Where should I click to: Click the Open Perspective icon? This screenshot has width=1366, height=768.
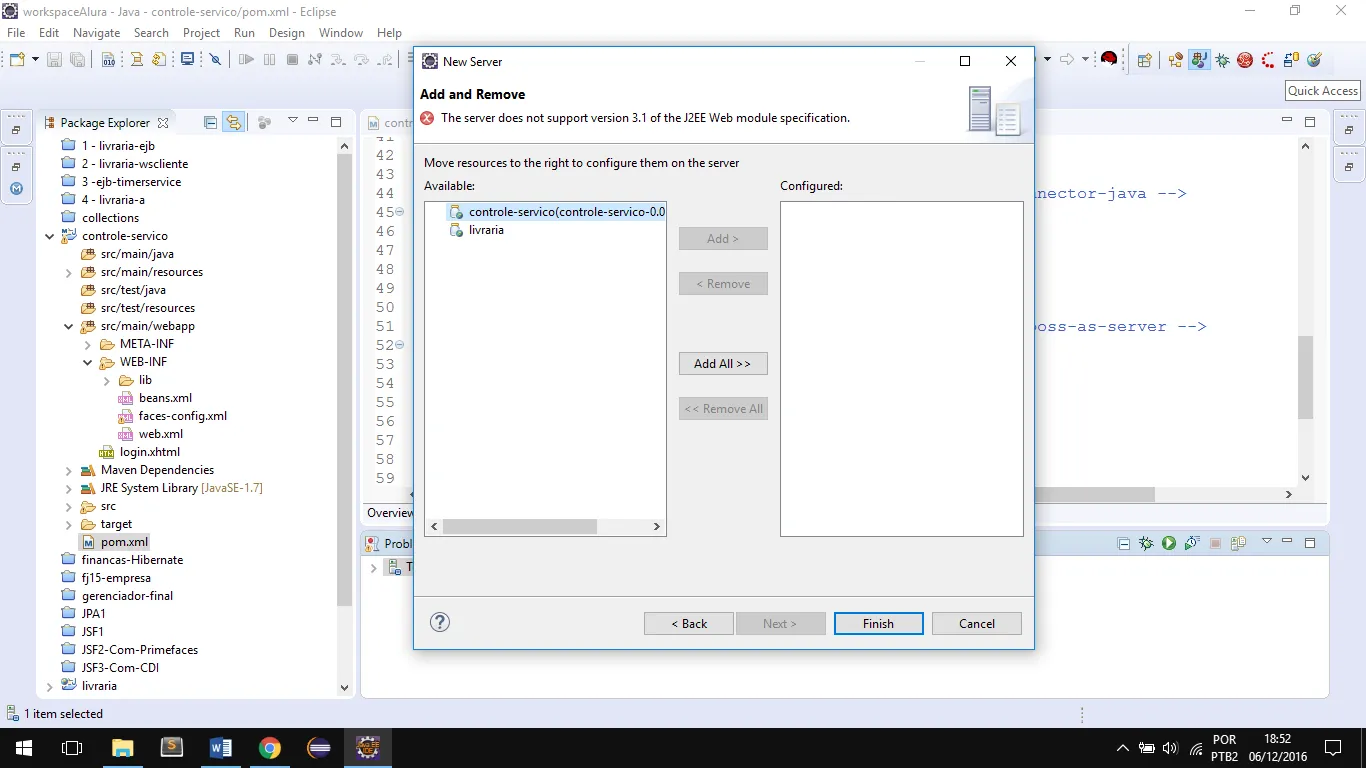point(1145,60)
